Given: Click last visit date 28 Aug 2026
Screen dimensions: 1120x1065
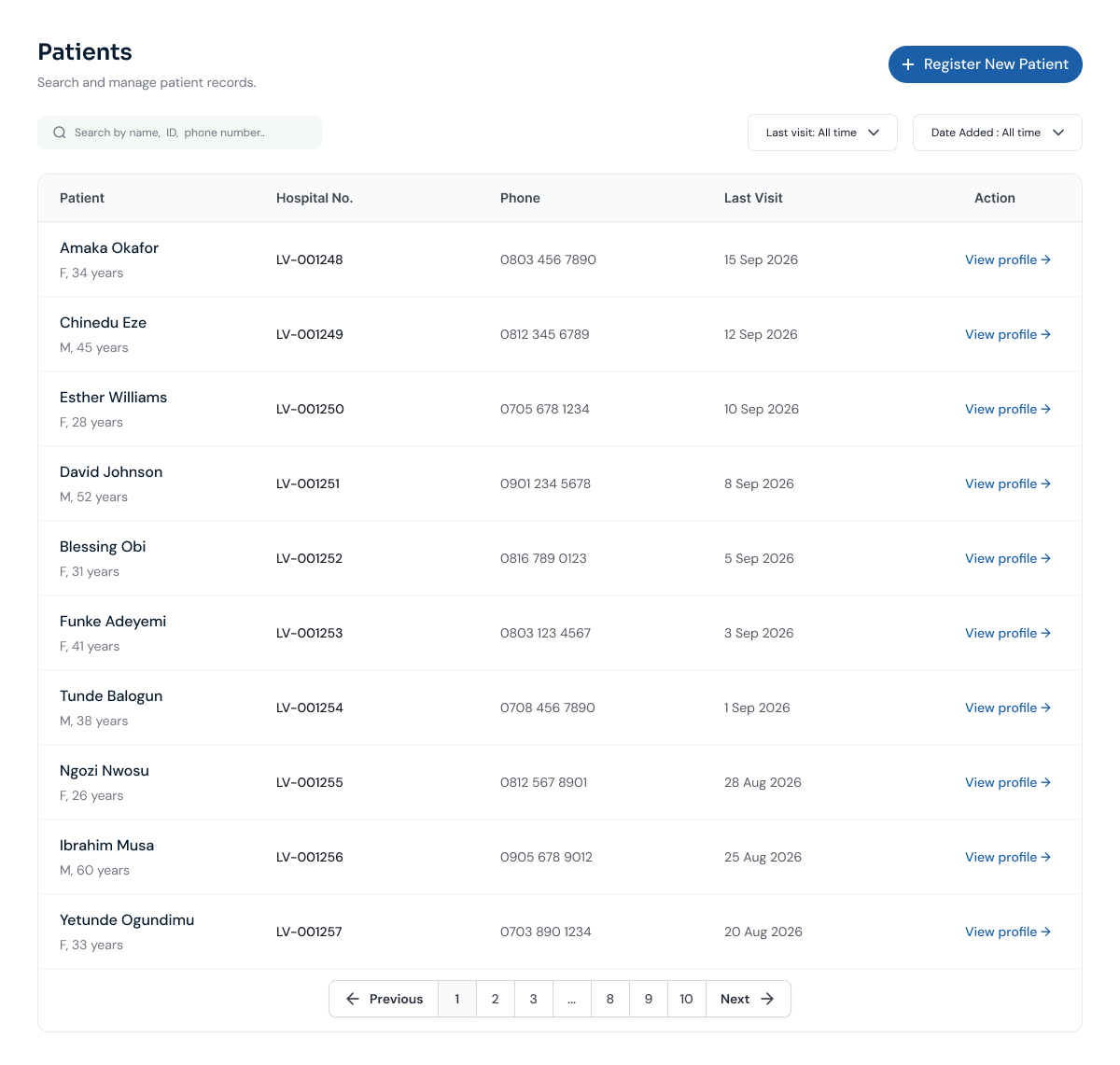Looking at the screenshot, I should point(763,782).
